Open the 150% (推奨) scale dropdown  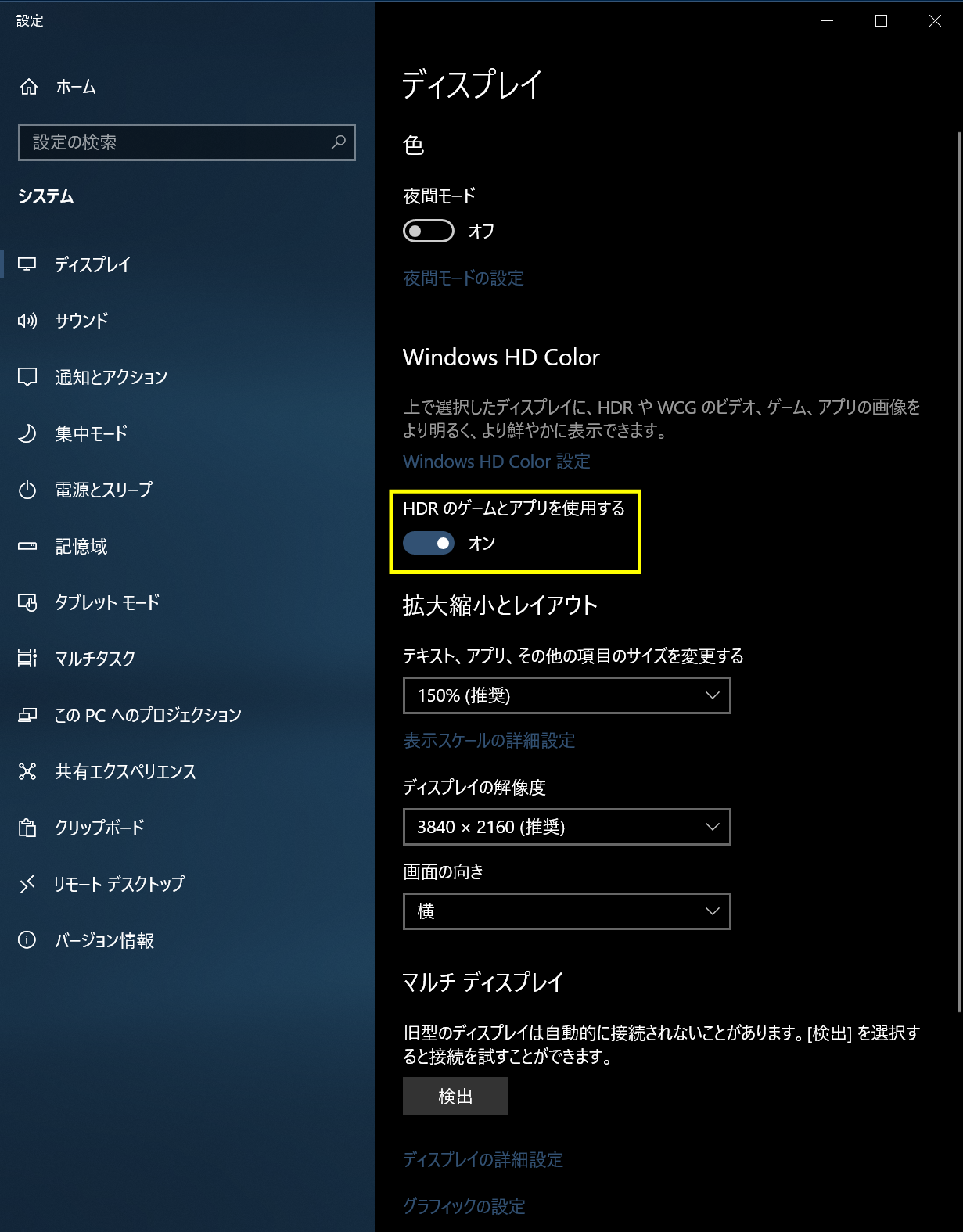click(x=567, y=695)
